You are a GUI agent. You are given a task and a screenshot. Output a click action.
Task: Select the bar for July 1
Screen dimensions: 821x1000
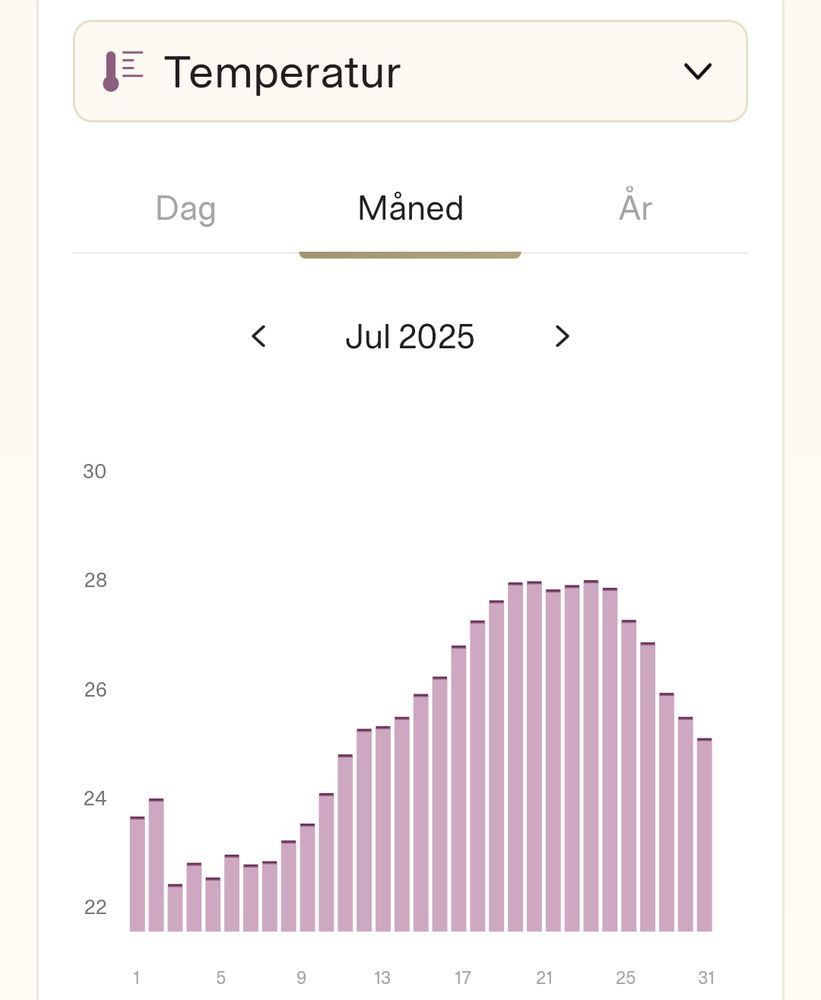137,875
